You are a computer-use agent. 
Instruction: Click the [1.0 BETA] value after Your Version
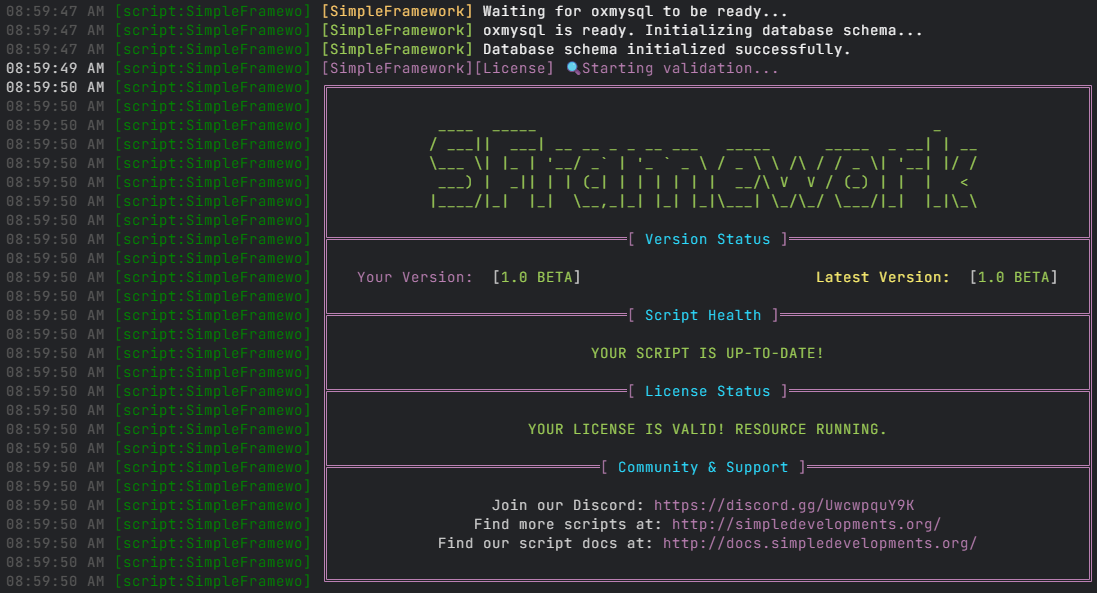[537, 277]
